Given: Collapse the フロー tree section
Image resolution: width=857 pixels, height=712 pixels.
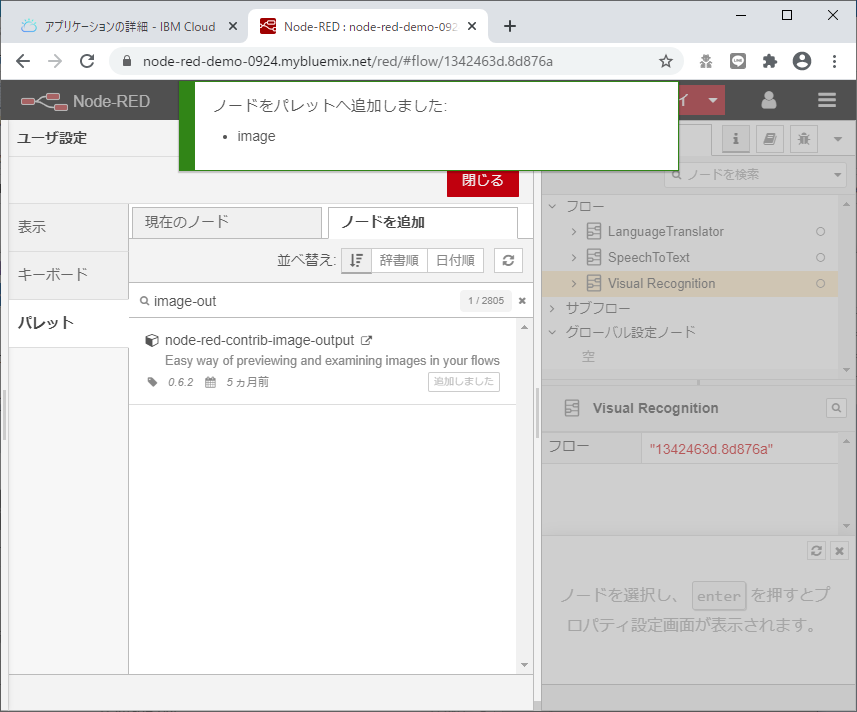Looking at the screenshot, I should coord(551,206).
